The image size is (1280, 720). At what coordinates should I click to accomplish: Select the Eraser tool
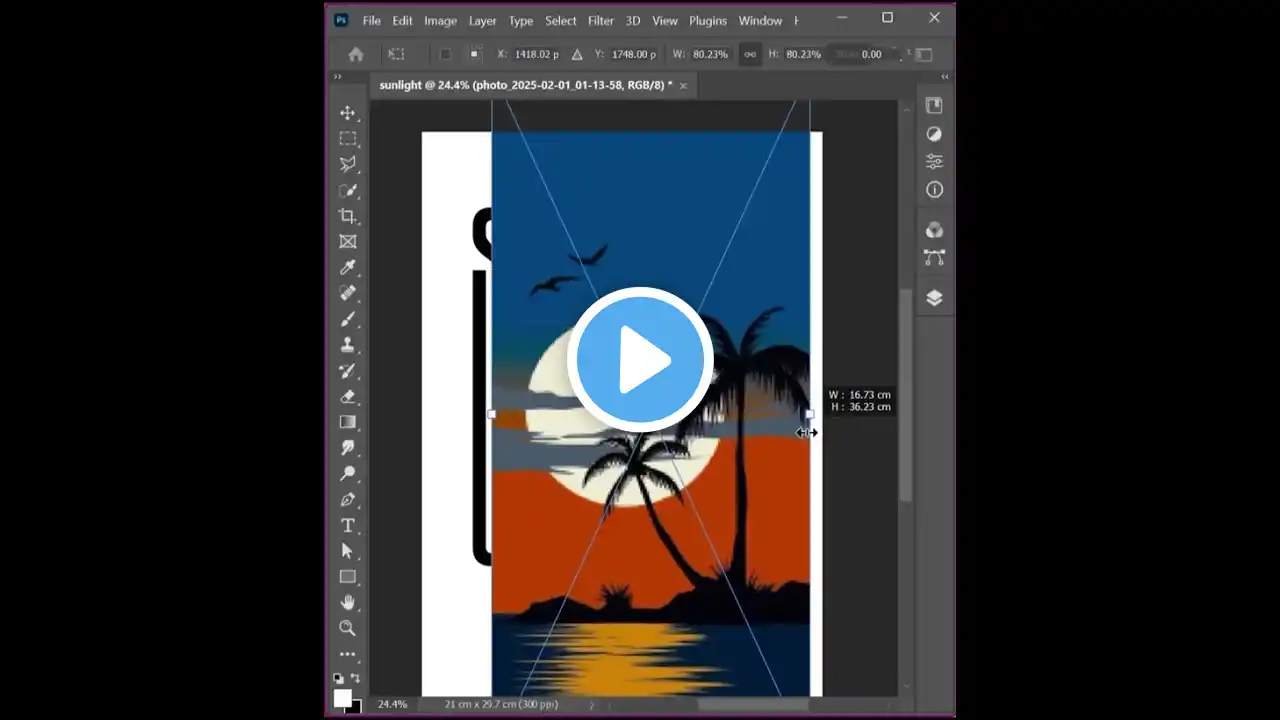point(347,396)
